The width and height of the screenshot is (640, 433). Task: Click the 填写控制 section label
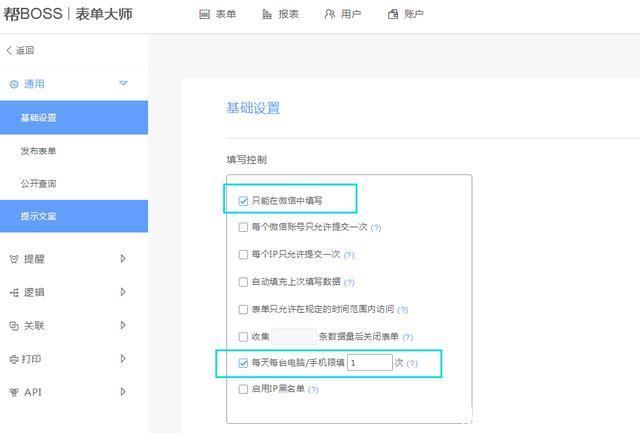[x=247, y=160]
